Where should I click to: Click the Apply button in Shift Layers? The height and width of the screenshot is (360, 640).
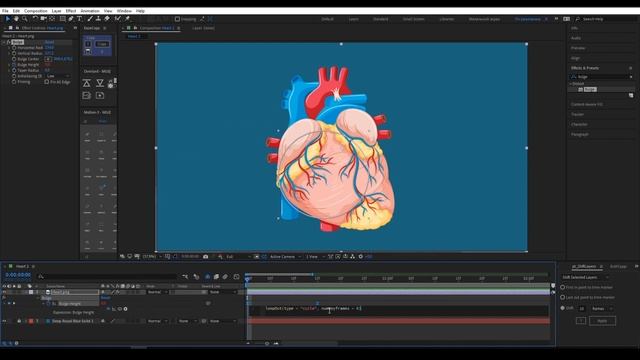(602, 321)
